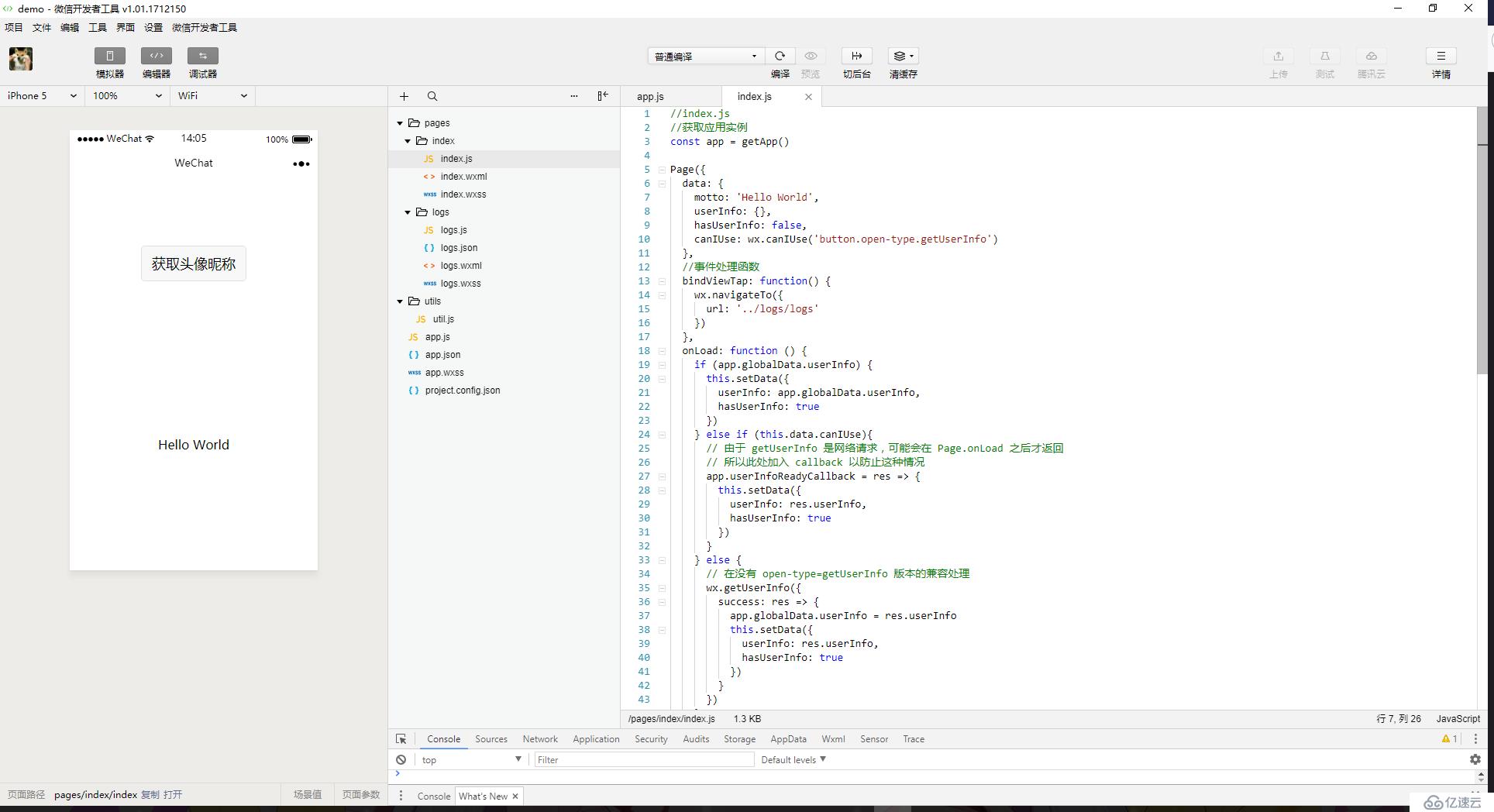Viewport: 1494px width, 812px height.
Task: Open the console settings gear icon
Action: click(1475, 760)
